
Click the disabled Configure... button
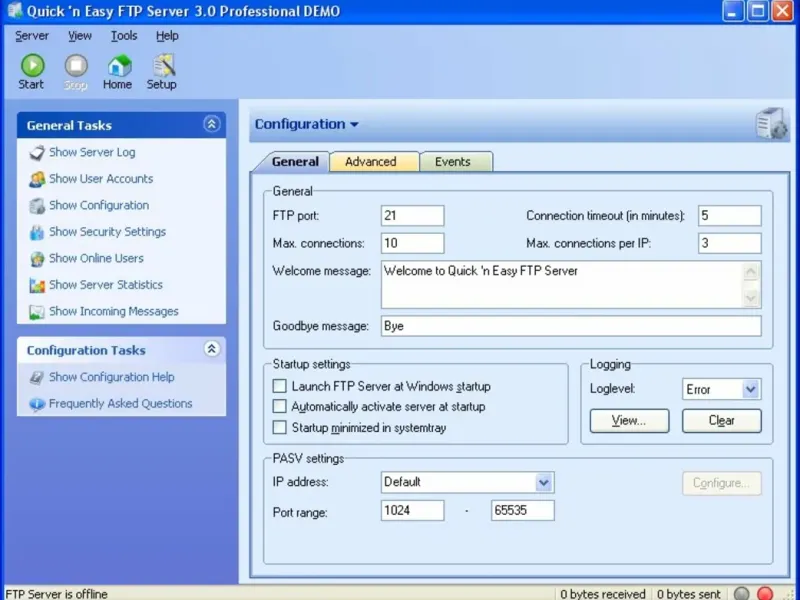click(721, 483)
